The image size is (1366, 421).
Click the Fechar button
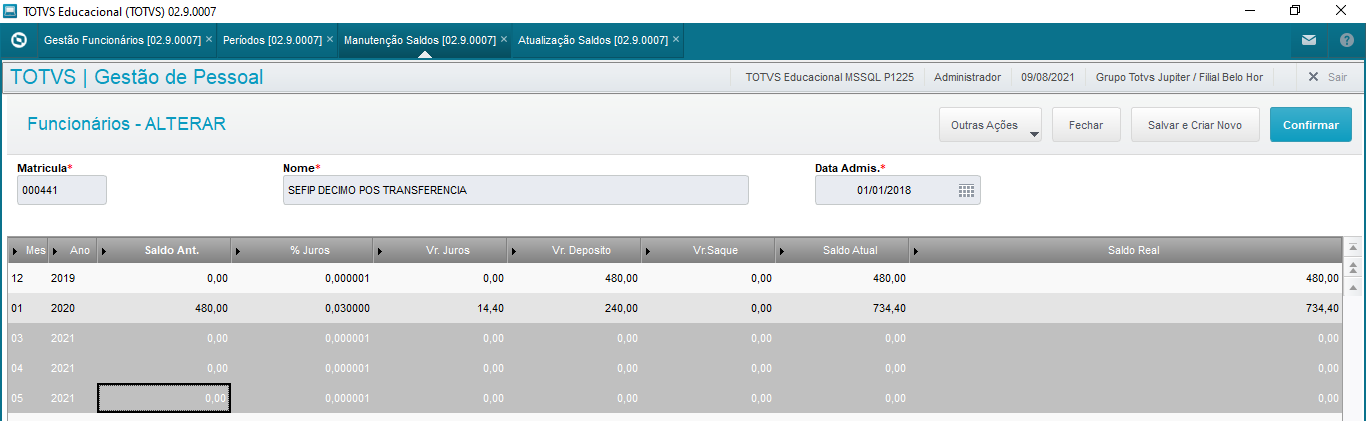click(x=1086, y=125)
